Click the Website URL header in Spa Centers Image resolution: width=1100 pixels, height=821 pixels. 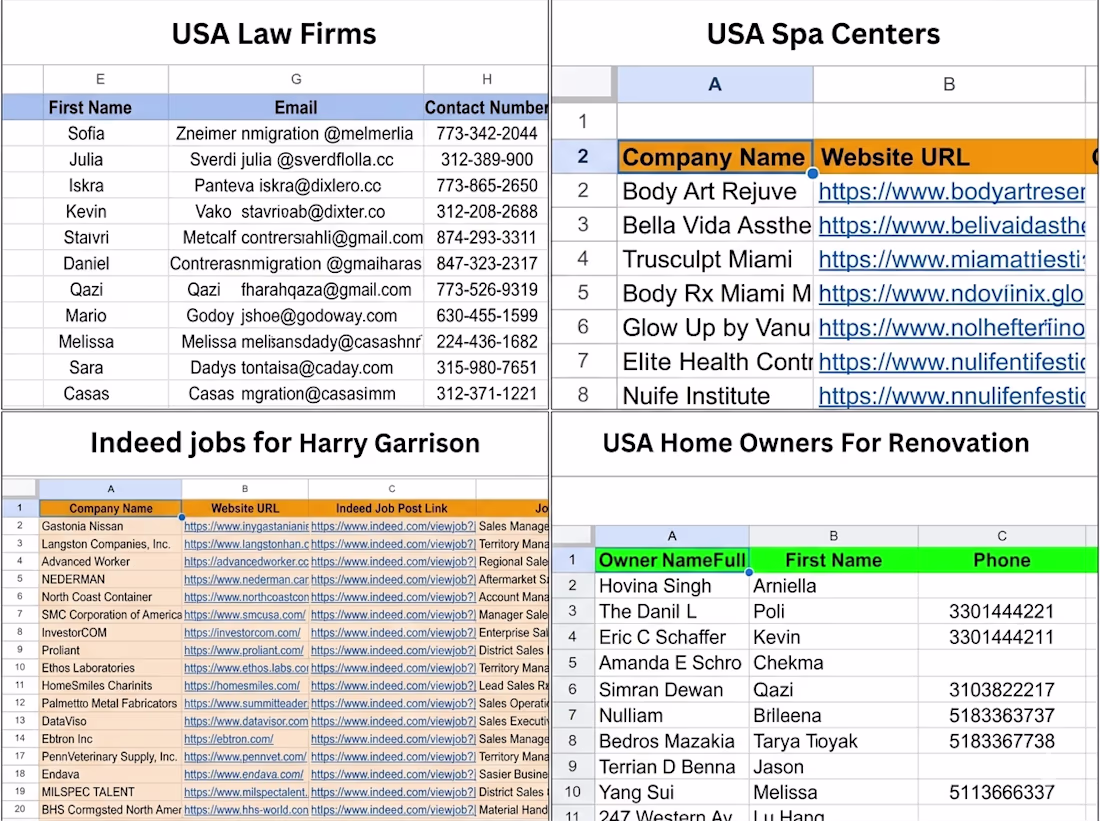coord(951,156)
